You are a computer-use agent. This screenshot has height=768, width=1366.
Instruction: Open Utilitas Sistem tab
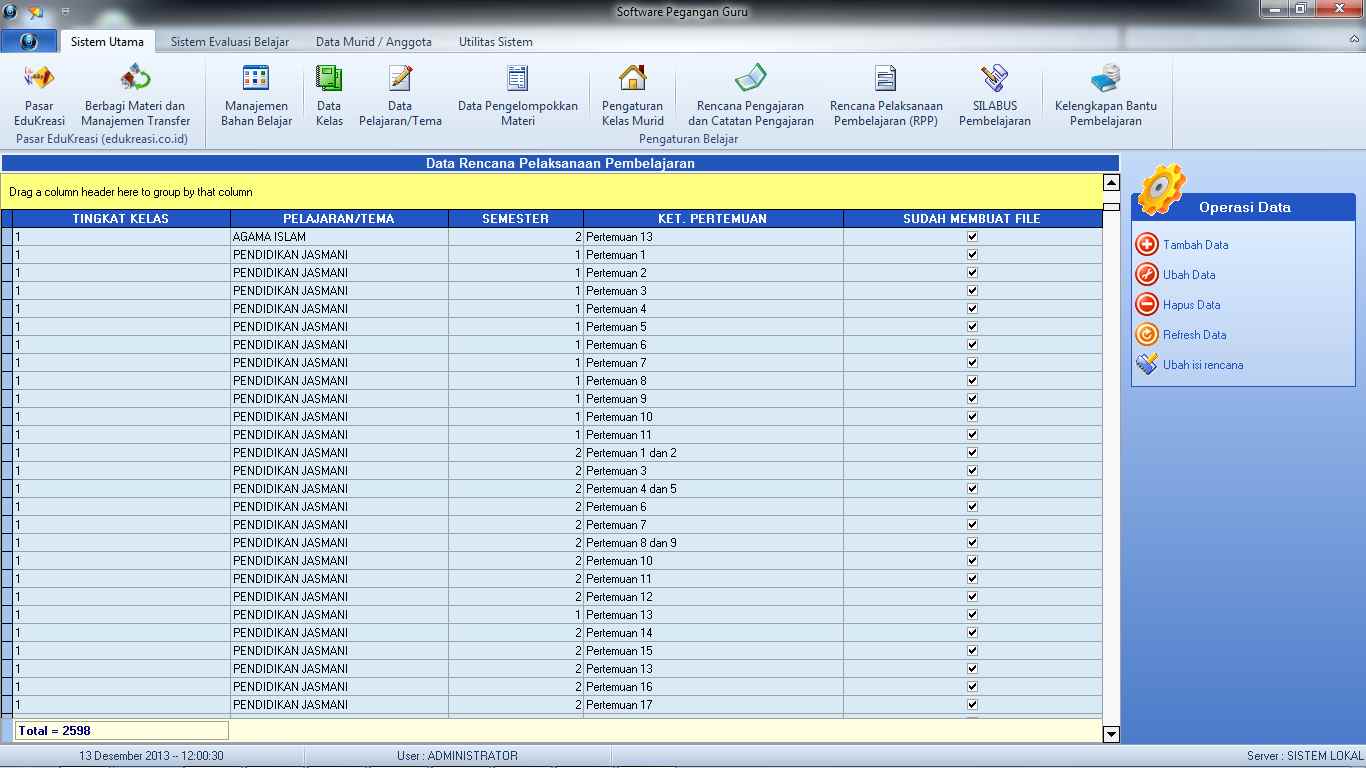point(495,42)
